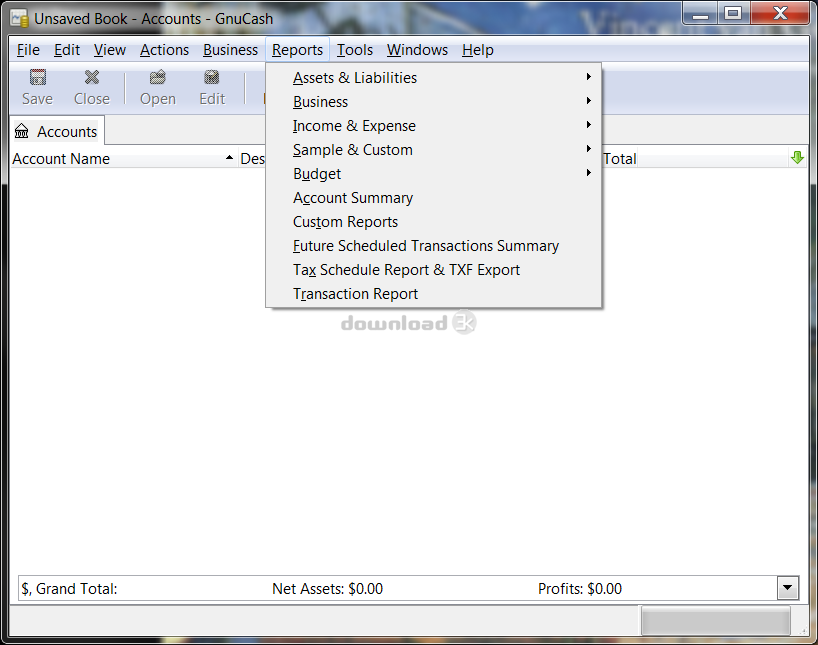The width and height of the screenshot is (818, 645).
Task: Expand the Sample & Custom submenu
Action: (x=434, y=149)
